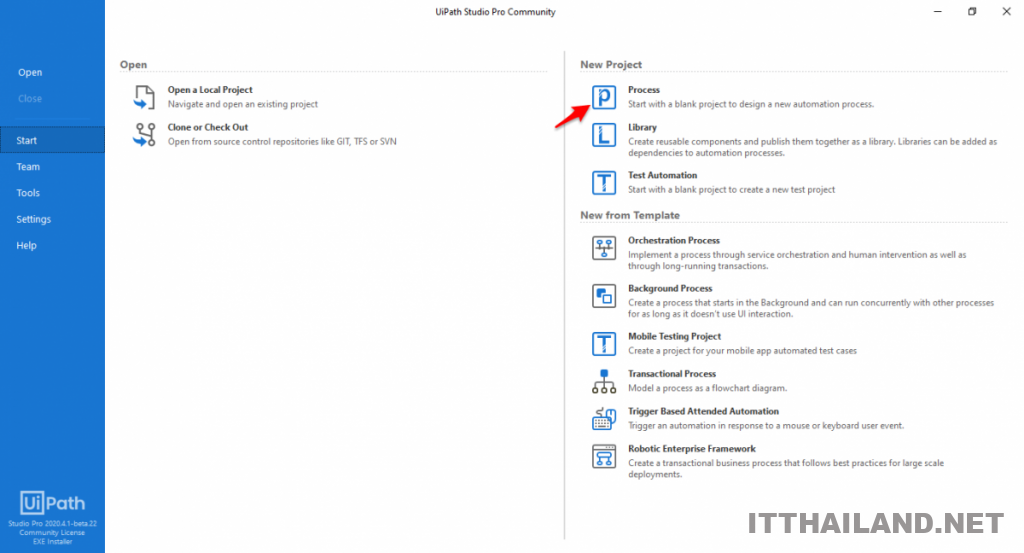Choose the Orchestration Process template title
This screenshot has width=1024, height=553.
[674, 240]
